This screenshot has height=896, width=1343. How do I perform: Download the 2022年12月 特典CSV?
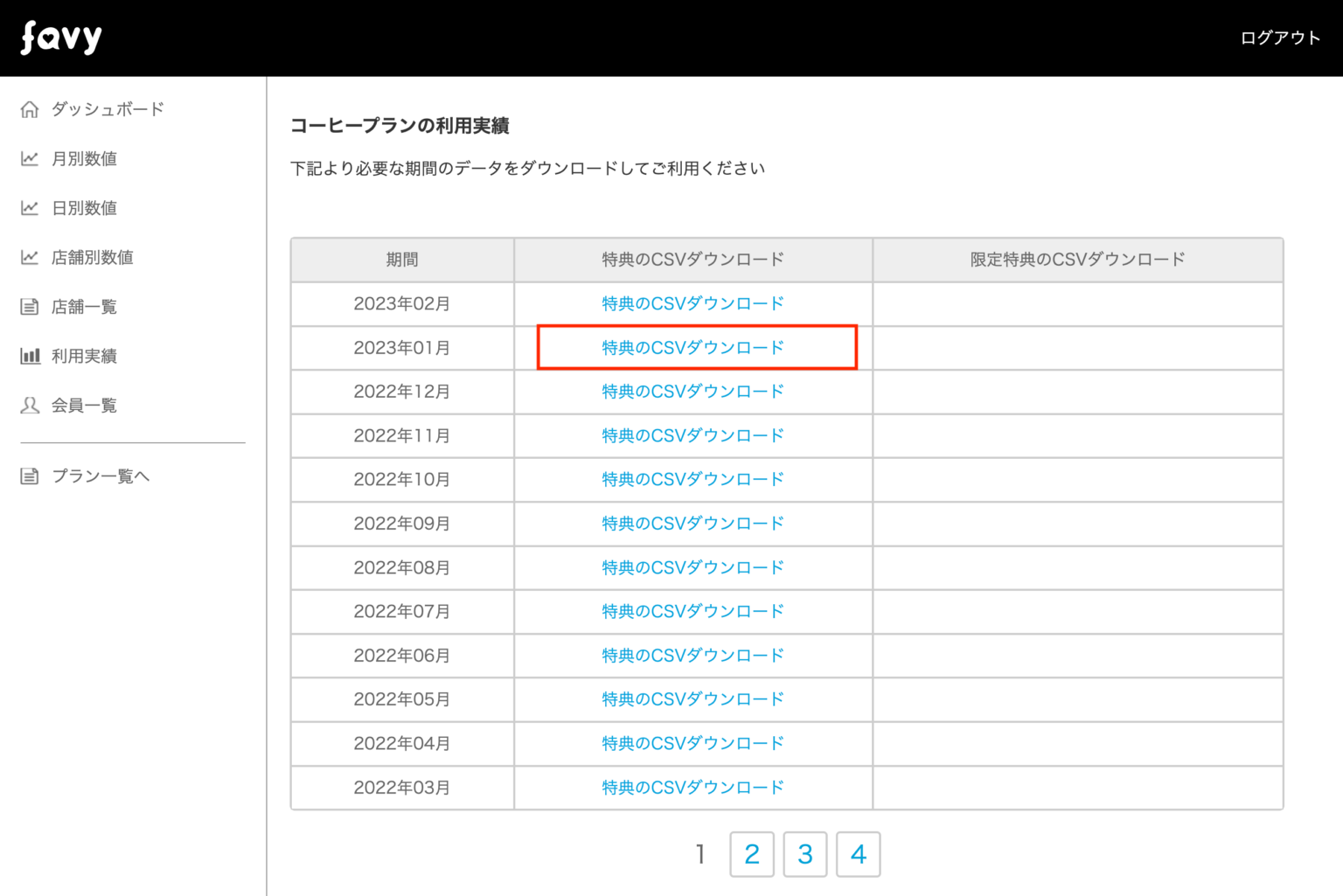tap(692, 392)
